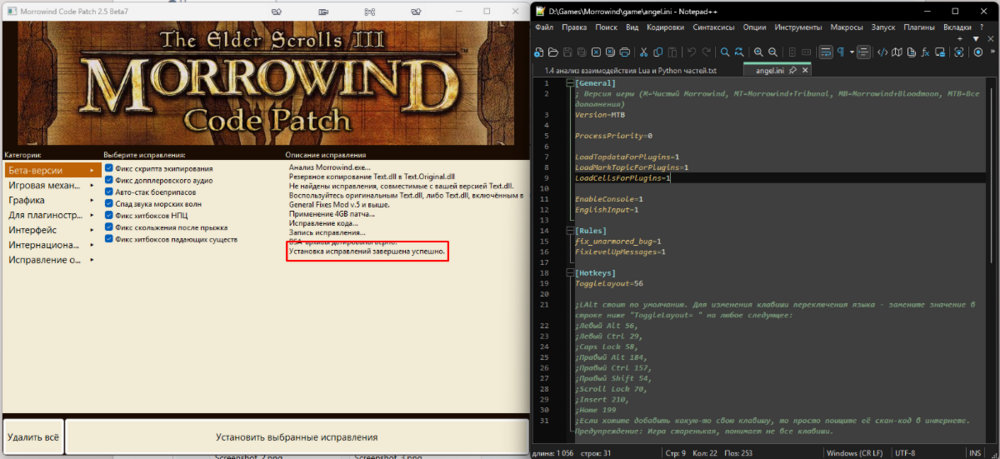Click the Zoom In toolbar icon
Screen dimensions: 1000x459
click(759, 52)
